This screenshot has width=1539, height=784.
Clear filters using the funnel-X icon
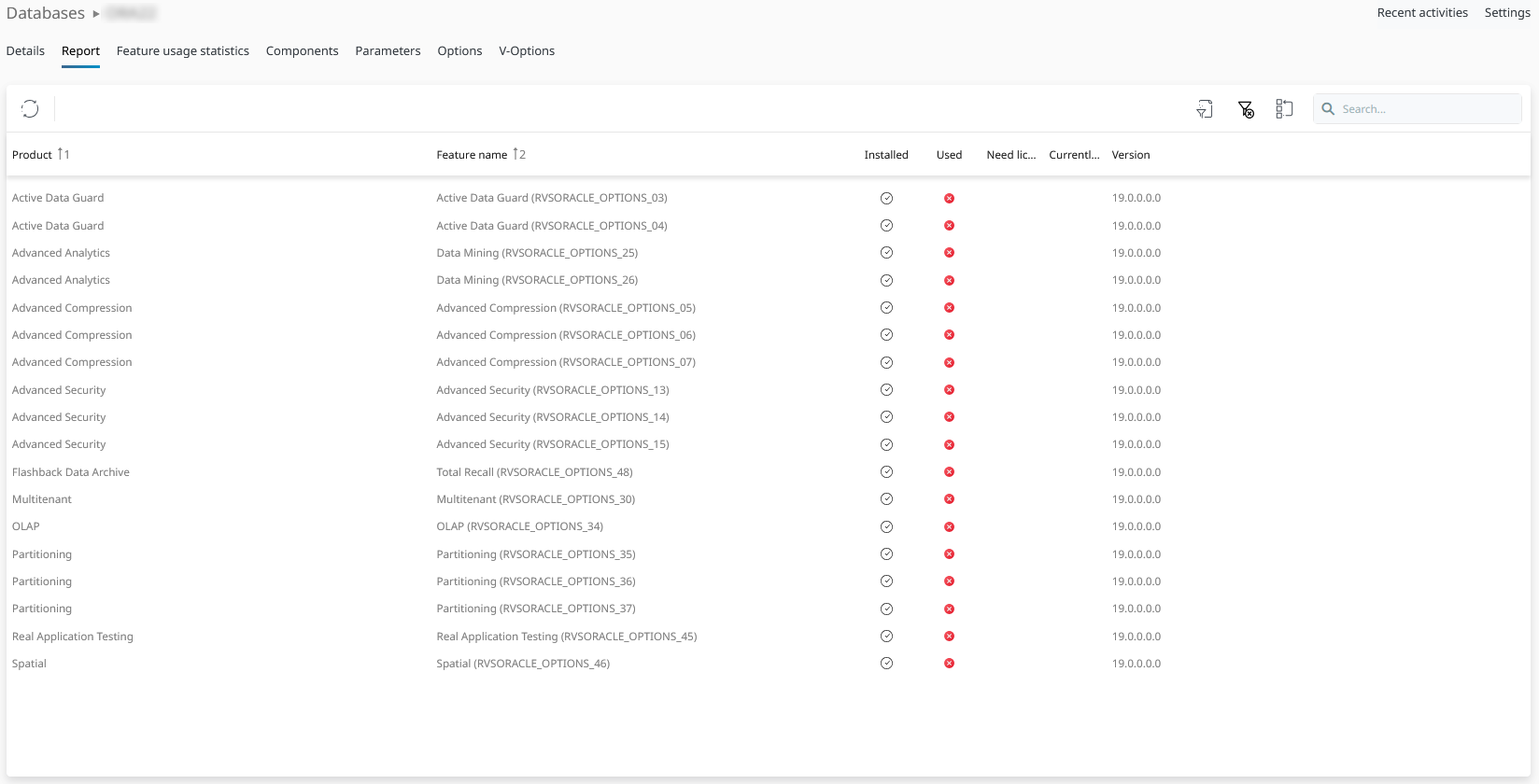click(x=1246, y=109)
